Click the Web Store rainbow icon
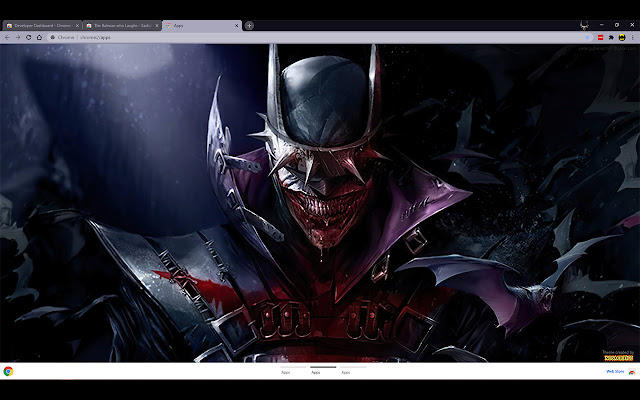The height and width of the screenshot is (400, 640). 631,371
